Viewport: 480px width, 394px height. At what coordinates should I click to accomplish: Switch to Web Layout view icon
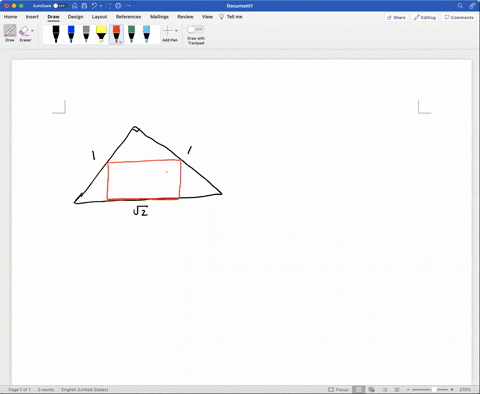click(371, 389)
